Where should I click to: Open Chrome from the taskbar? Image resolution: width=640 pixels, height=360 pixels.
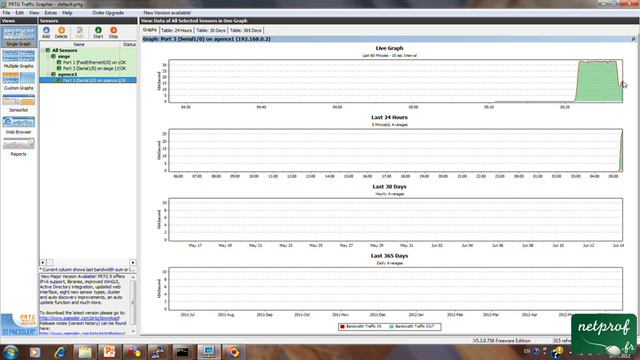point(233,352)
